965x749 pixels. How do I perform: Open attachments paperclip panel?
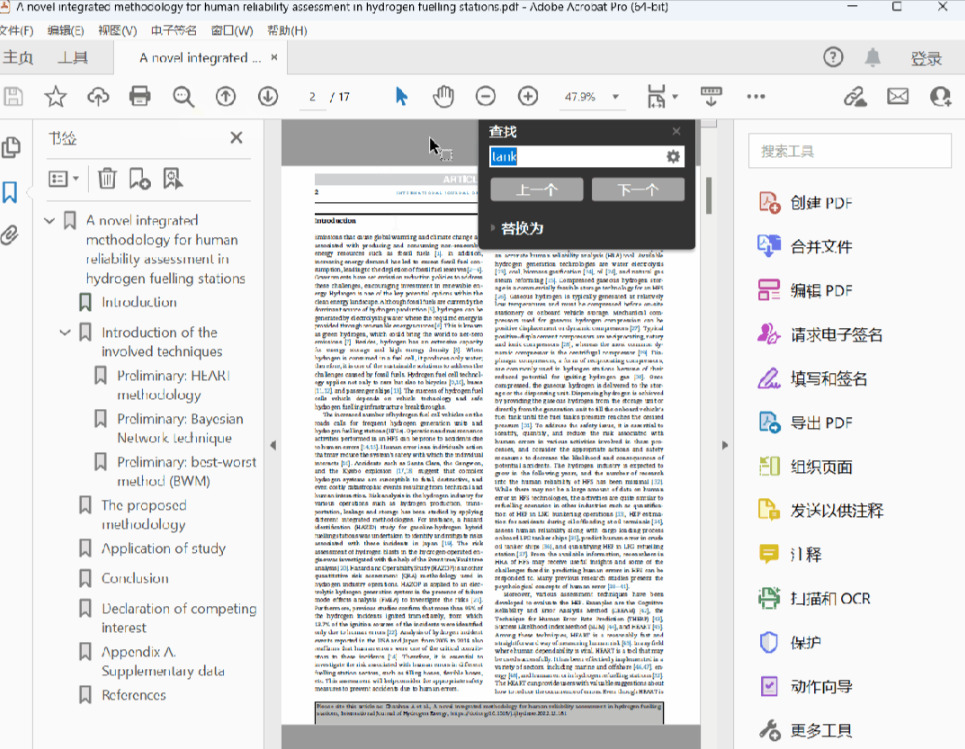pyautogui.click(x=11, y=236)
